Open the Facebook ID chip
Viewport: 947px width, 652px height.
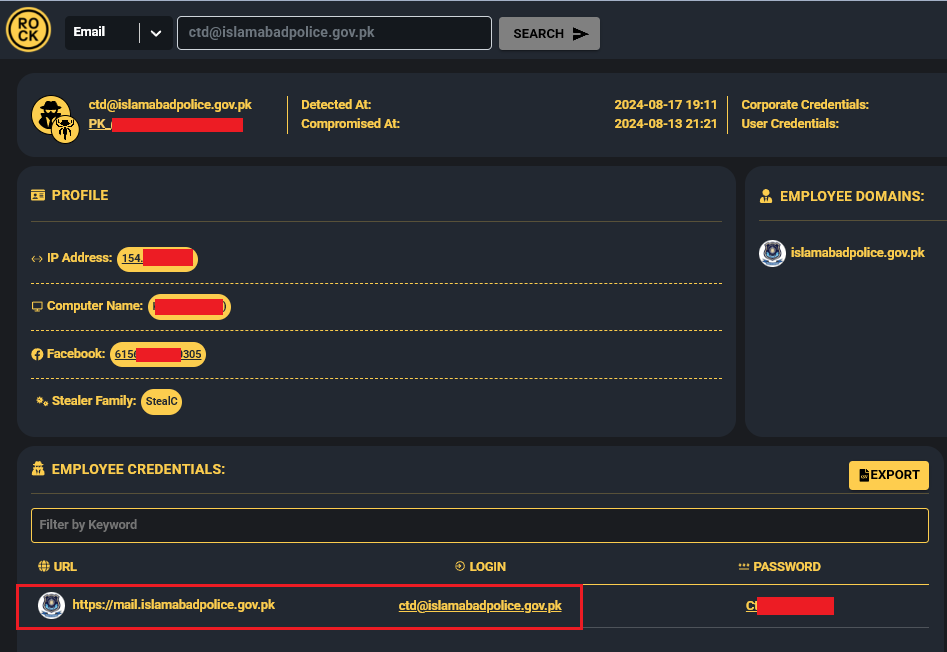click(x=158, y=354)
